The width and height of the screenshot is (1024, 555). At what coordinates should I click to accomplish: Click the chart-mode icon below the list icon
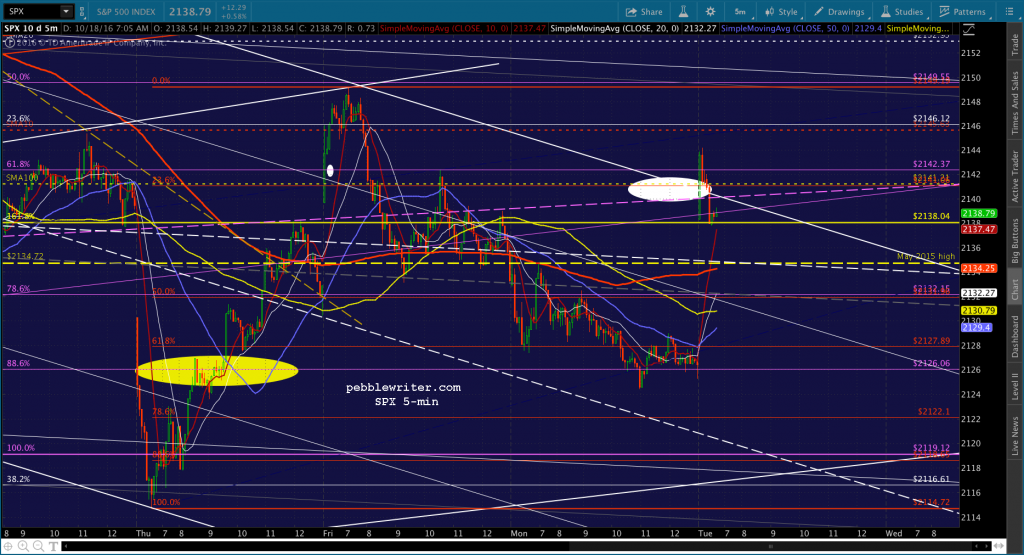(x=968, y=30)
